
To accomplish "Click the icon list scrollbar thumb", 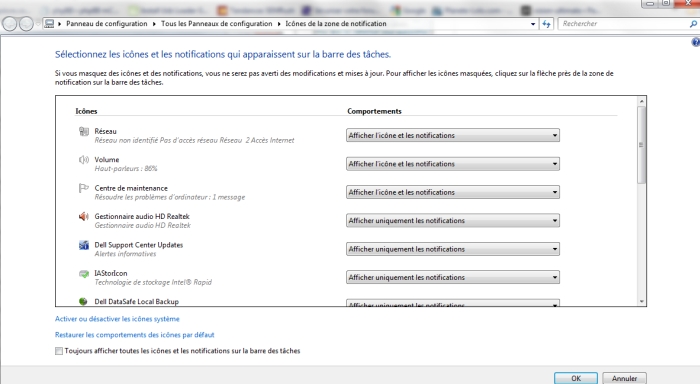I will click(642, 145).
